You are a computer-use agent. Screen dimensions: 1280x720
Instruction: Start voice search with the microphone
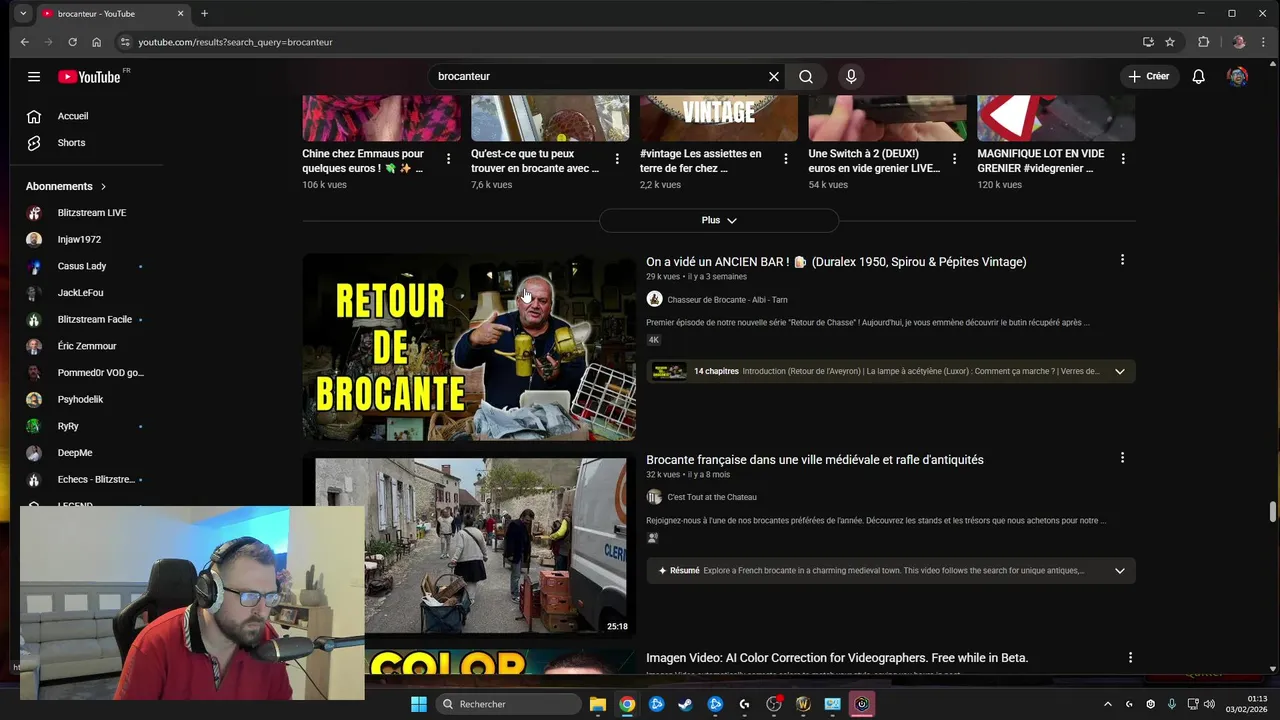tap(851, 77)
